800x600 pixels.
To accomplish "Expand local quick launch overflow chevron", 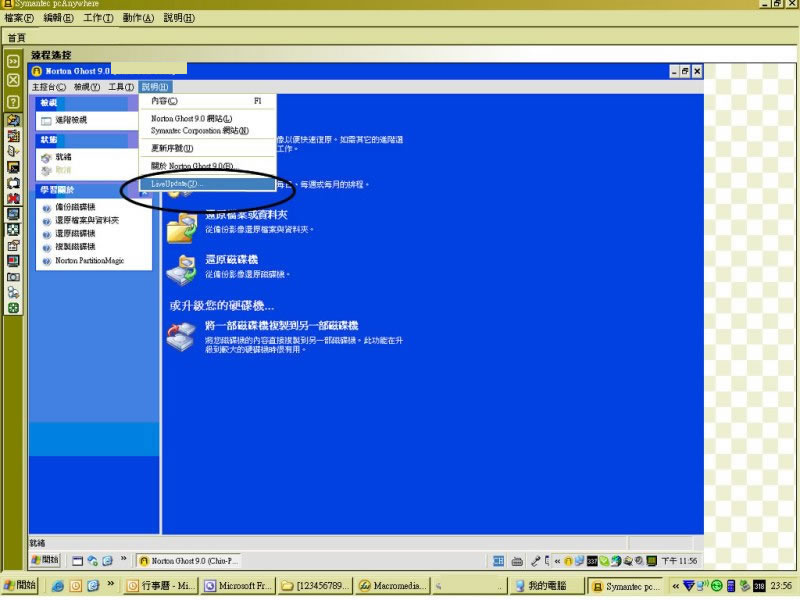I will pyautogui.click(x=110, y=584).
